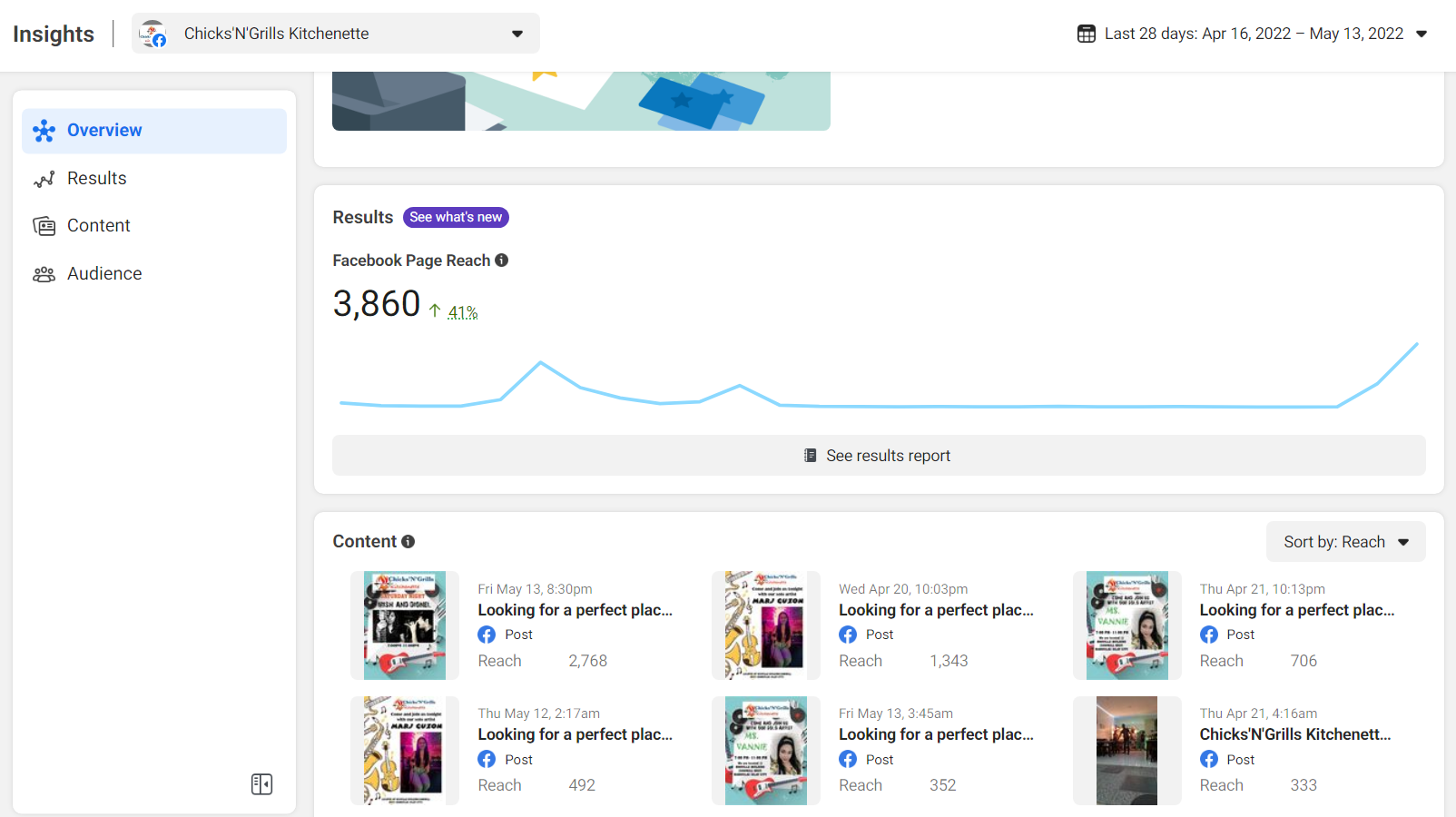
Task: Open thumbnail of Wed Apr 20, 10:03pm post
Action: click(766, 625)
